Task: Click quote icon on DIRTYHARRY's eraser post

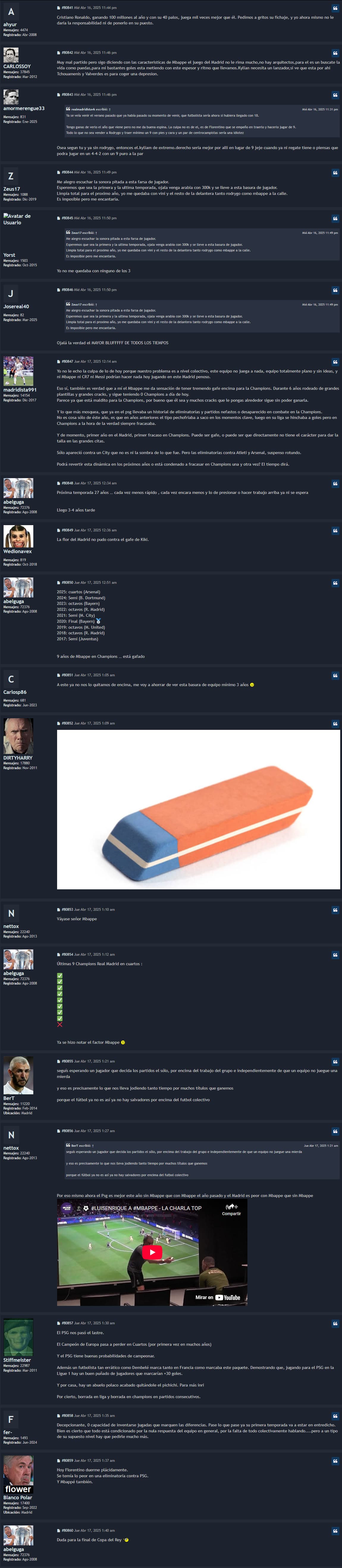Action: tap(335, 724)
